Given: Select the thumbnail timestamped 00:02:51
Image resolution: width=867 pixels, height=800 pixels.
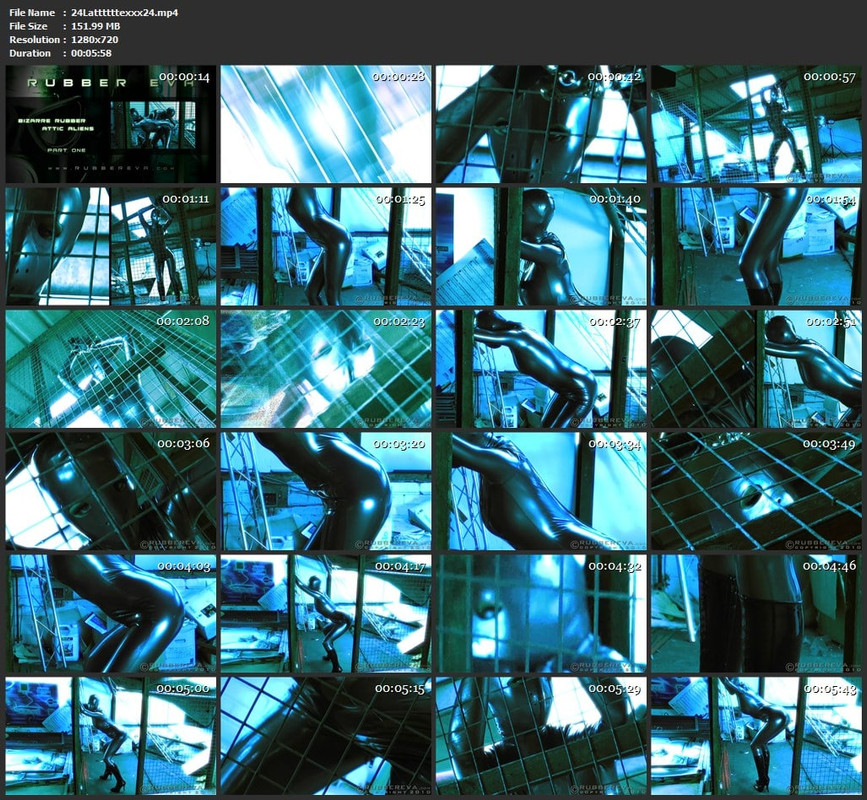Looking at the screenshot, I should 756,369.
